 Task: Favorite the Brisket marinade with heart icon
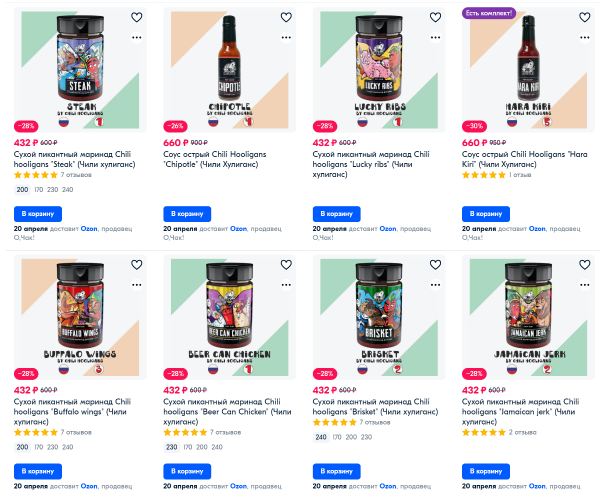pos(435,264)
